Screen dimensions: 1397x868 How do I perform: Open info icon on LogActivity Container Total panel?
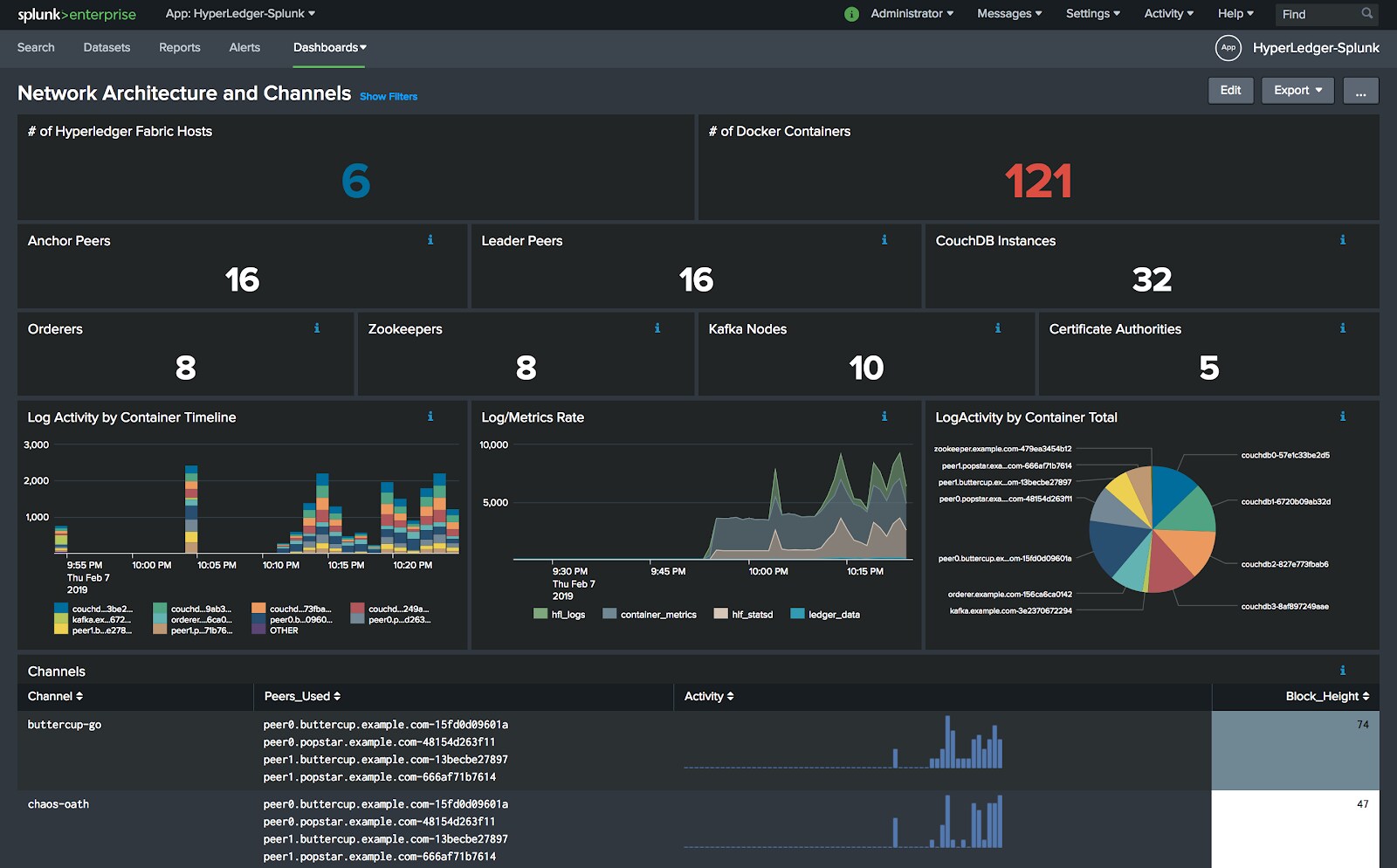click(x=1343, y=417)
